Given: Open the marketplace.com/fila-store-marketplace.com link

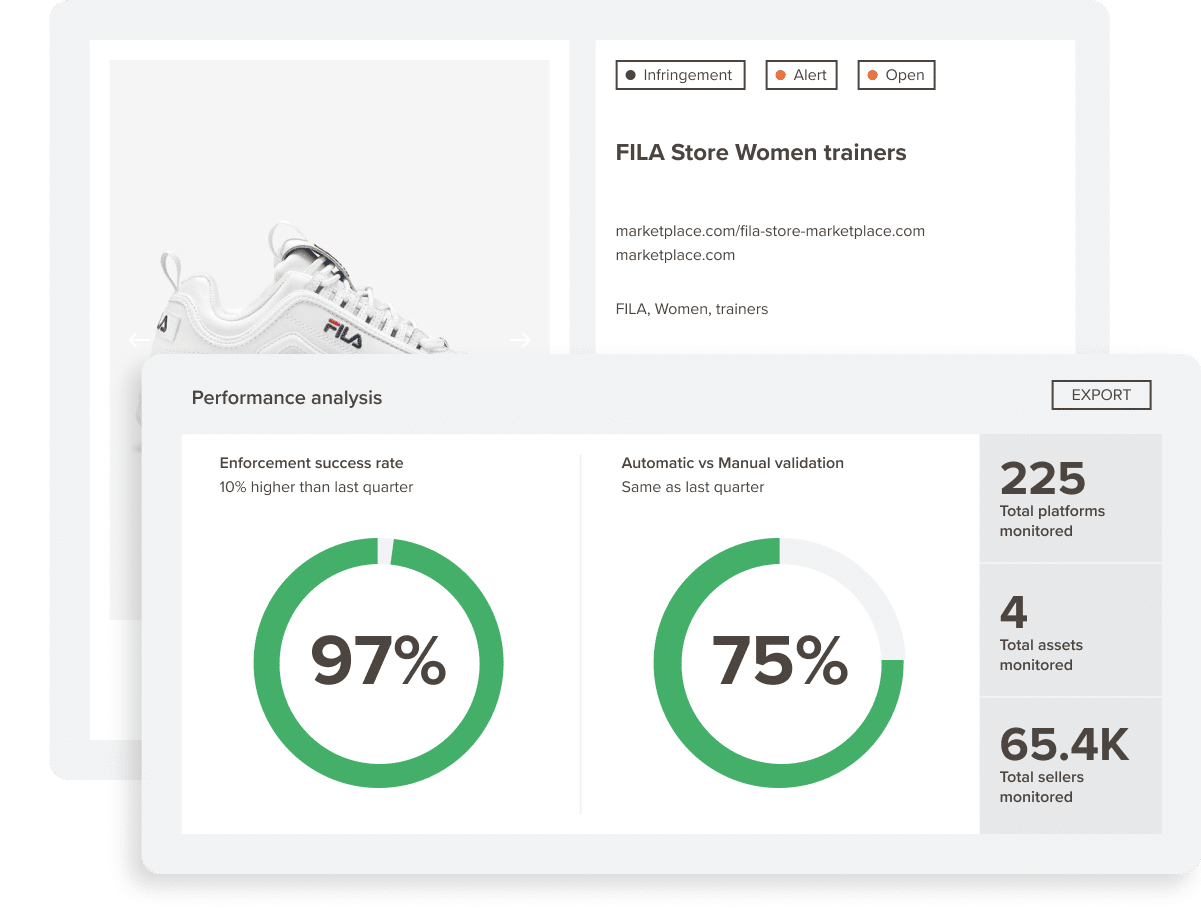Looking at the screenshot, I should coord(770,231).
